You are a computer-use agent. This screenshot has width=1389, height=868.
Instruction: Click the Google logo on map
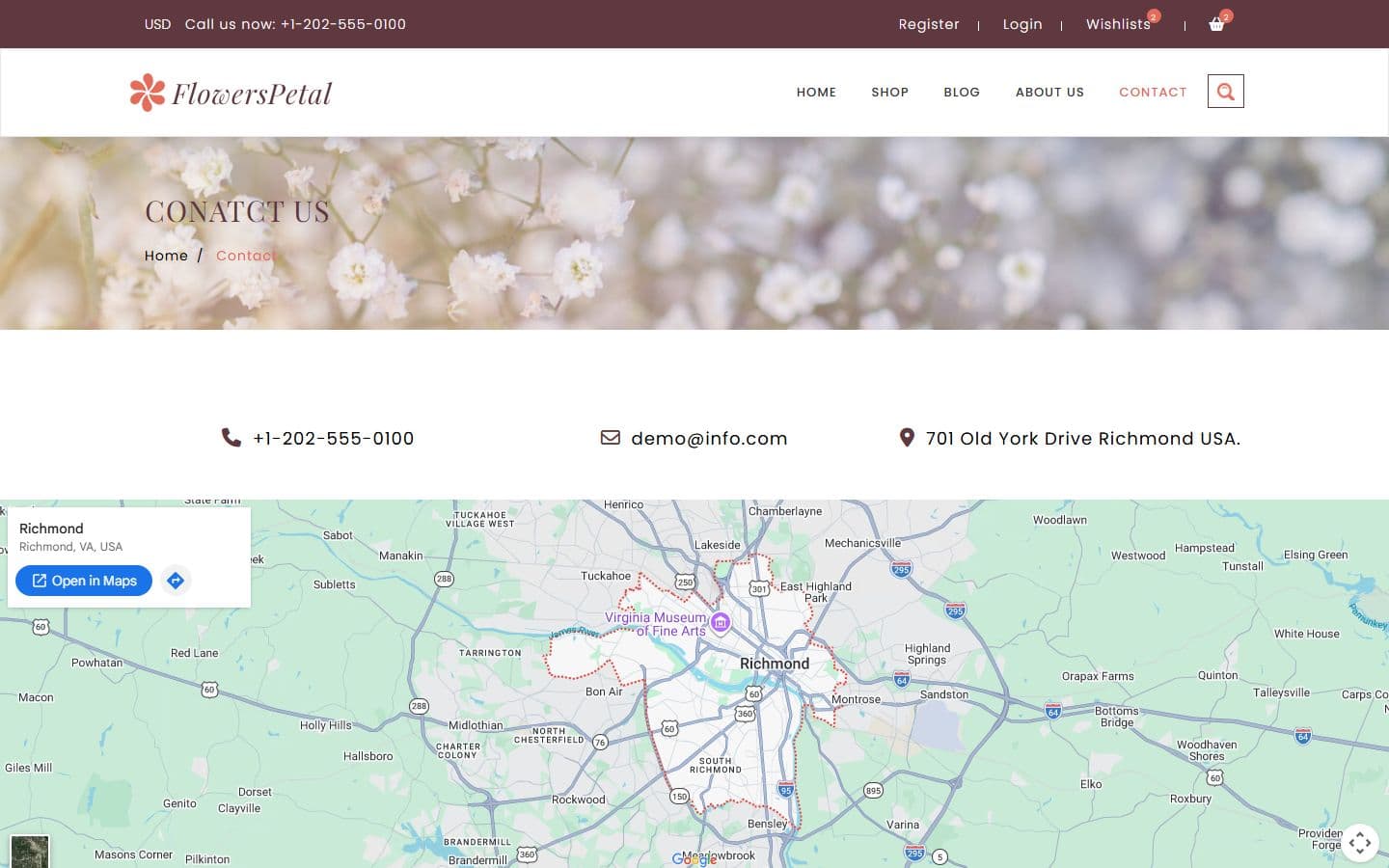tap(694, 859)
